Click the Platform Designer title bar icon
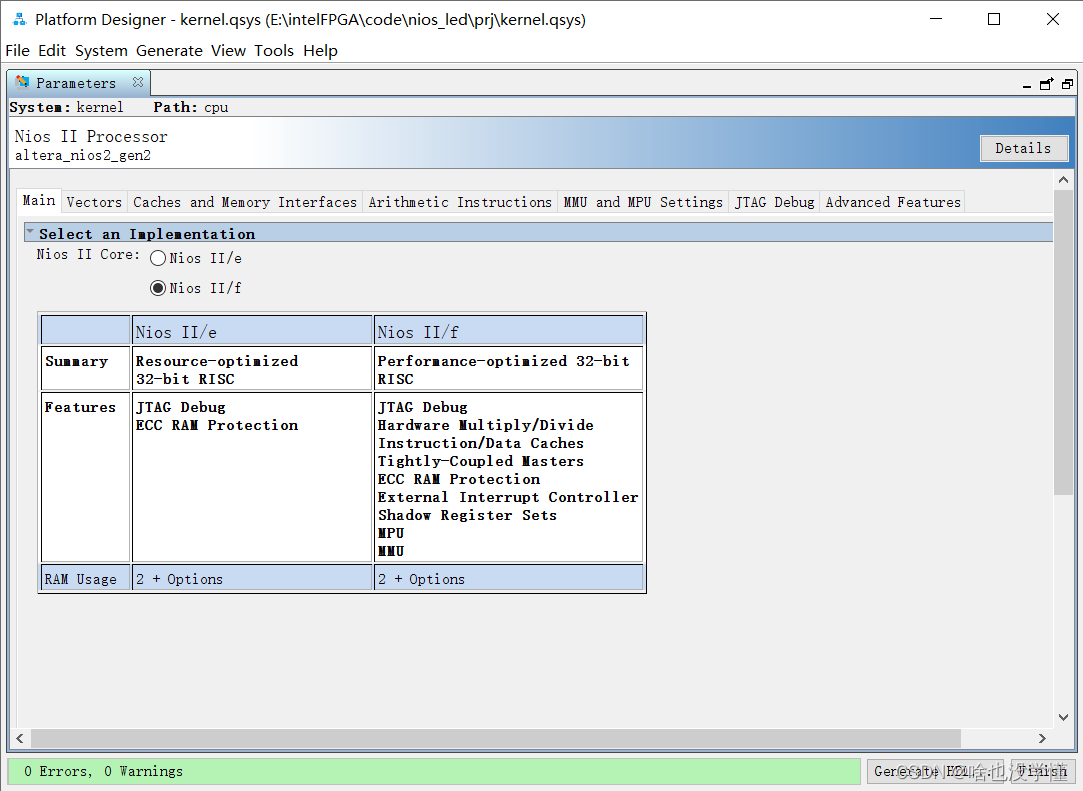The height and width of the screenshot is (791, 1083). 19,19
